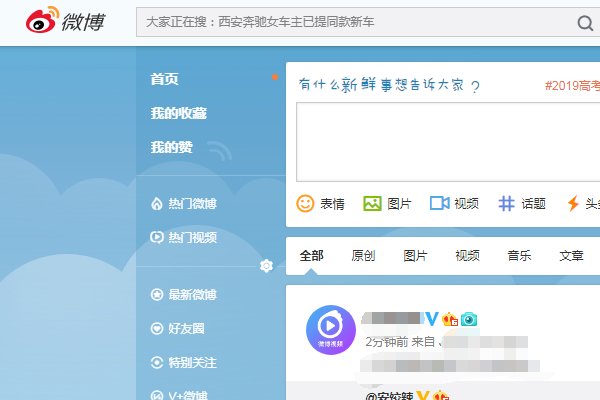Open the 特别关注 link
Image resolution: width=600 pixels, height=400 pixels.
[x=192, y=362]
